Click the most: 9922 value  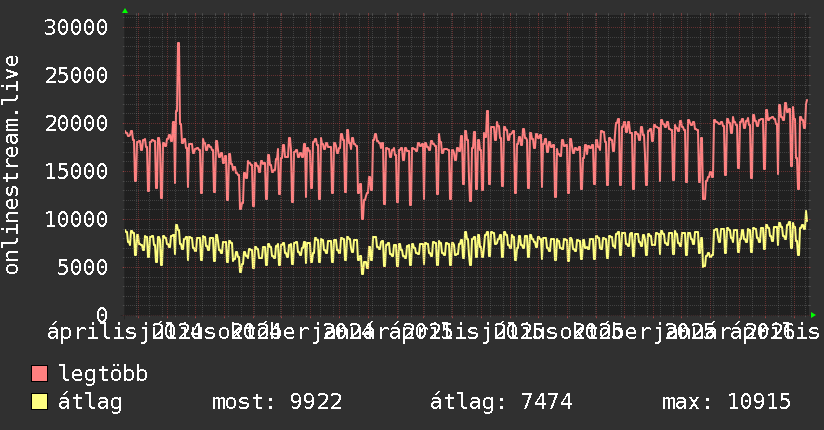coord(277,402)
